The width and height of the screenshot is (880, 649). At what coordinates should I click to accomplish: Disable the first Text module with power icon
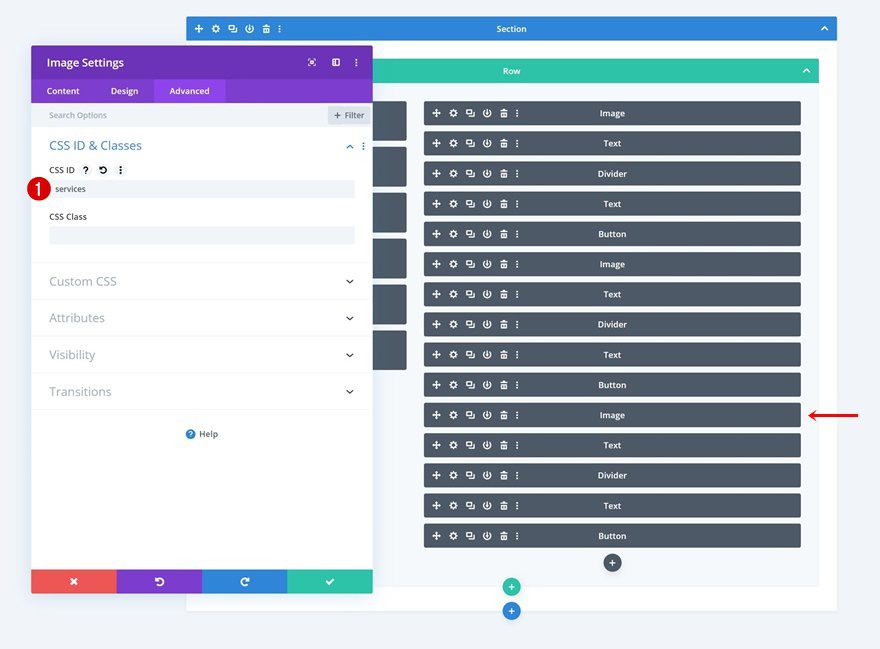[487, 144]
